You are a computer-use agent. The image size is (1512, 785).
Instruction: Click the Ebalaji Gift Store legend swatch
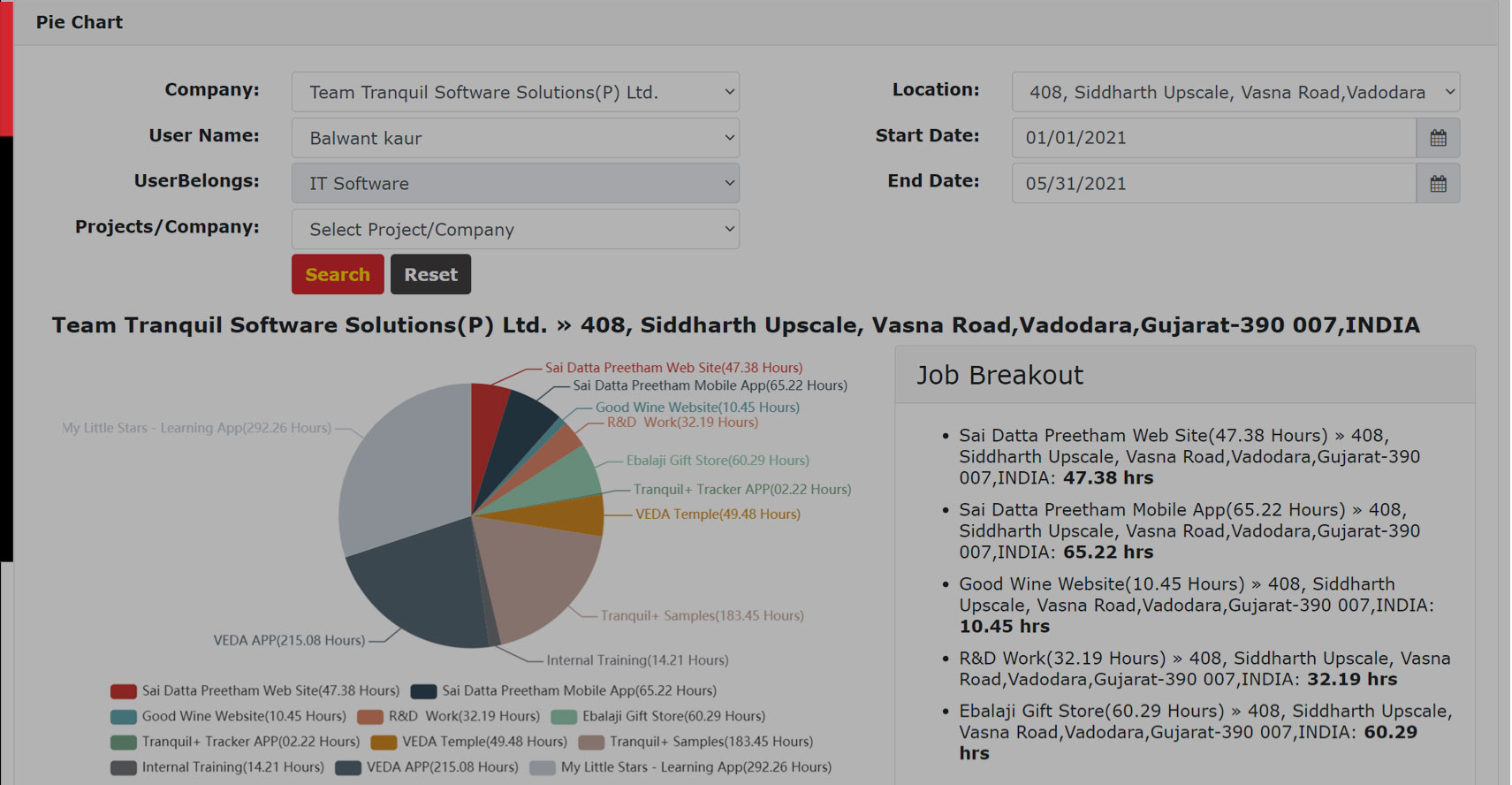564,717
